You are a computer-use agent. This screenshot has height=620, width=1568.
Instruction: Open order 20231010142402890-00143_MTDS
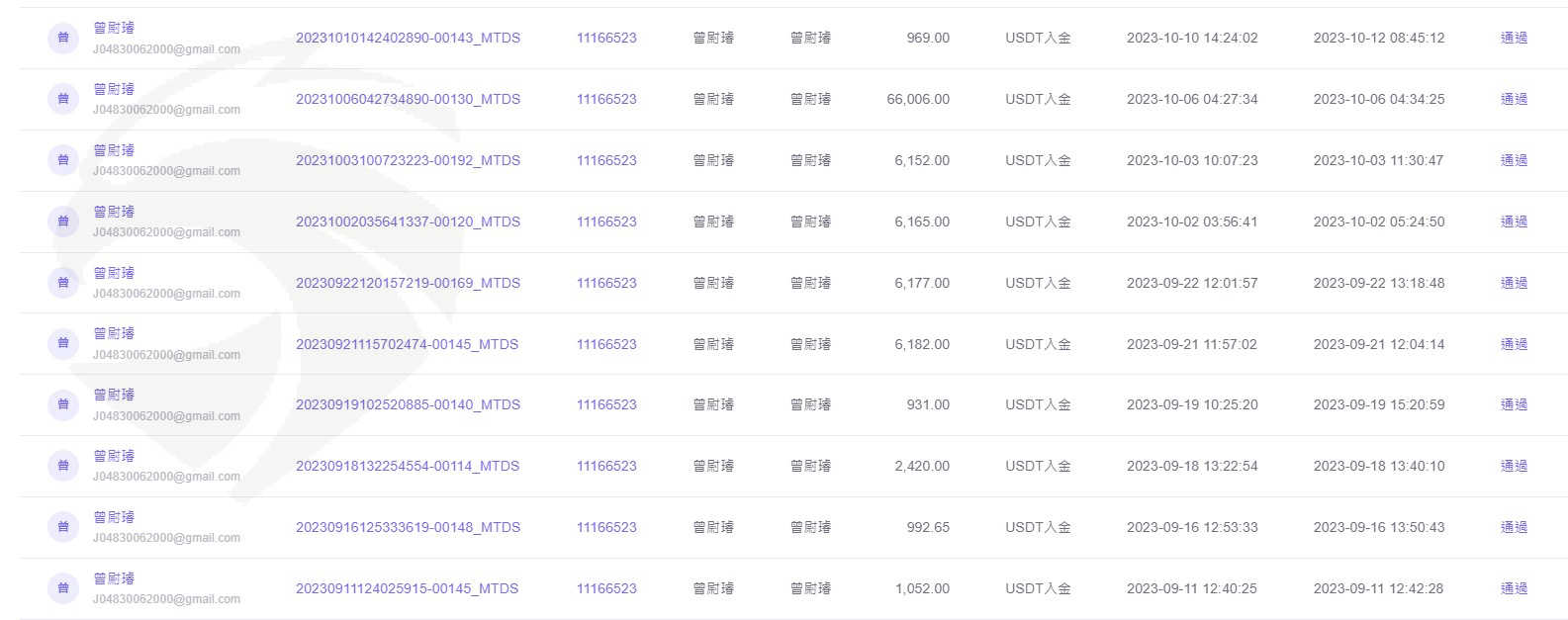tap(408, 38)
